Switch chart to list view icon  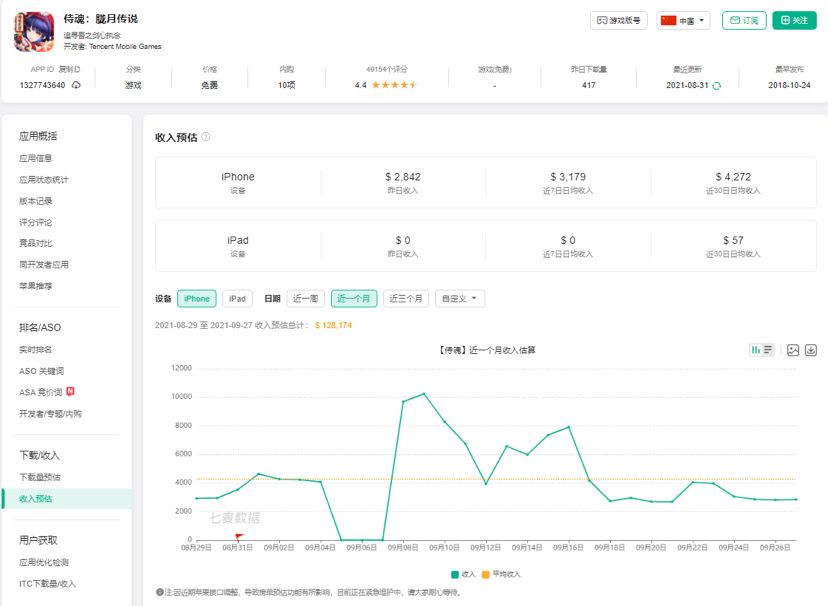click(768, 349)
